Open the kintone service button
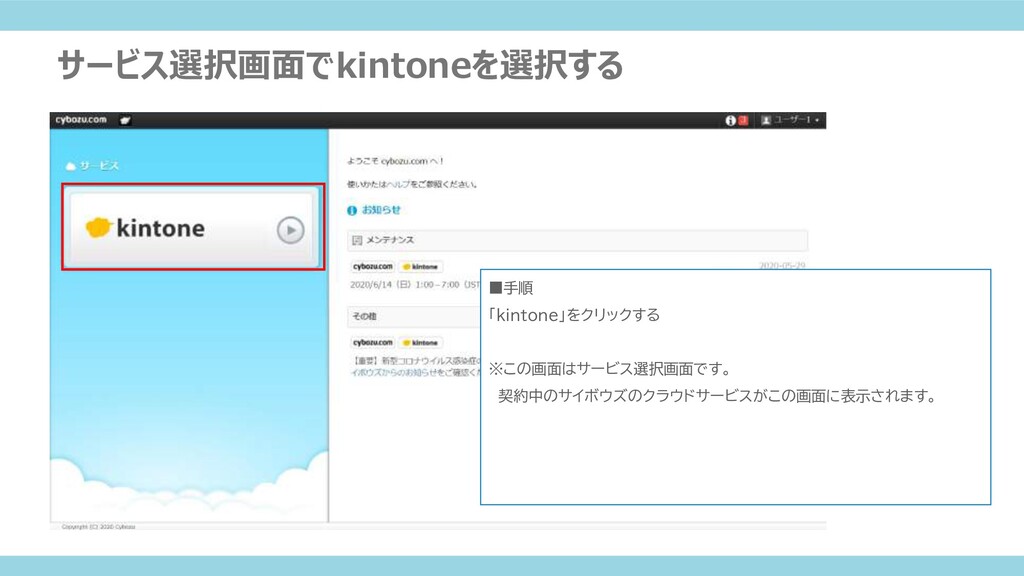Screen dimensions: 1024x576 pyautogui.click(x=193, y=228)
